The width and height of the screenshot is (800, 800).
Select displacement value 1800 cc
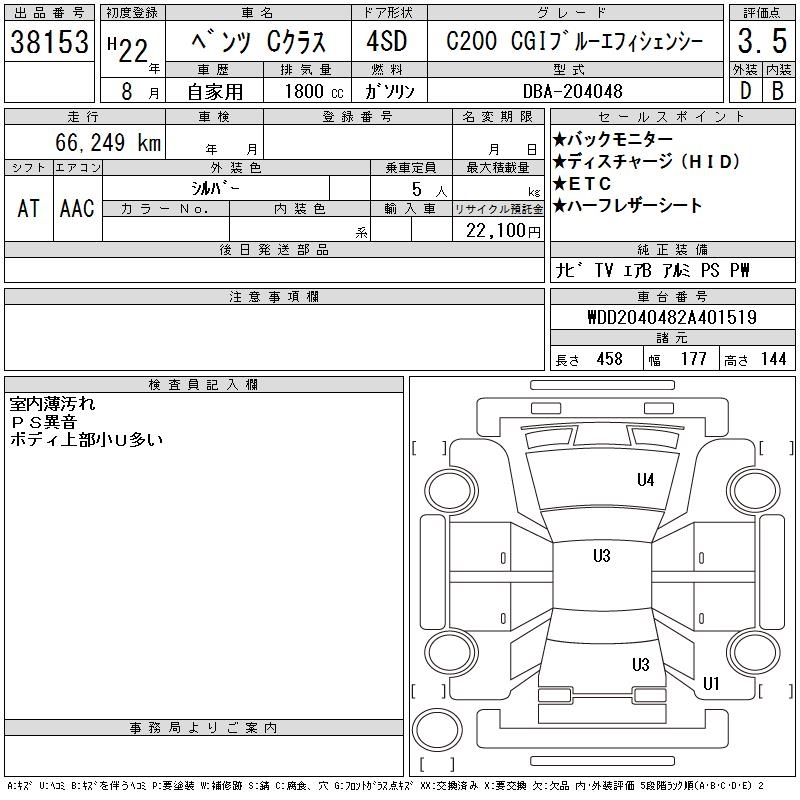click(314, 91)
